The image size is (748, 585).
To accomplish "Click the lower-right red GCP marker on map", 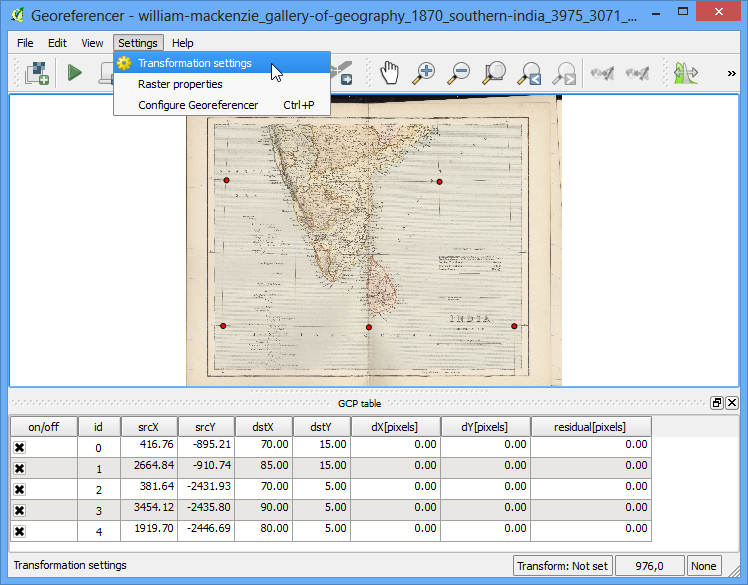I will 514,326.
